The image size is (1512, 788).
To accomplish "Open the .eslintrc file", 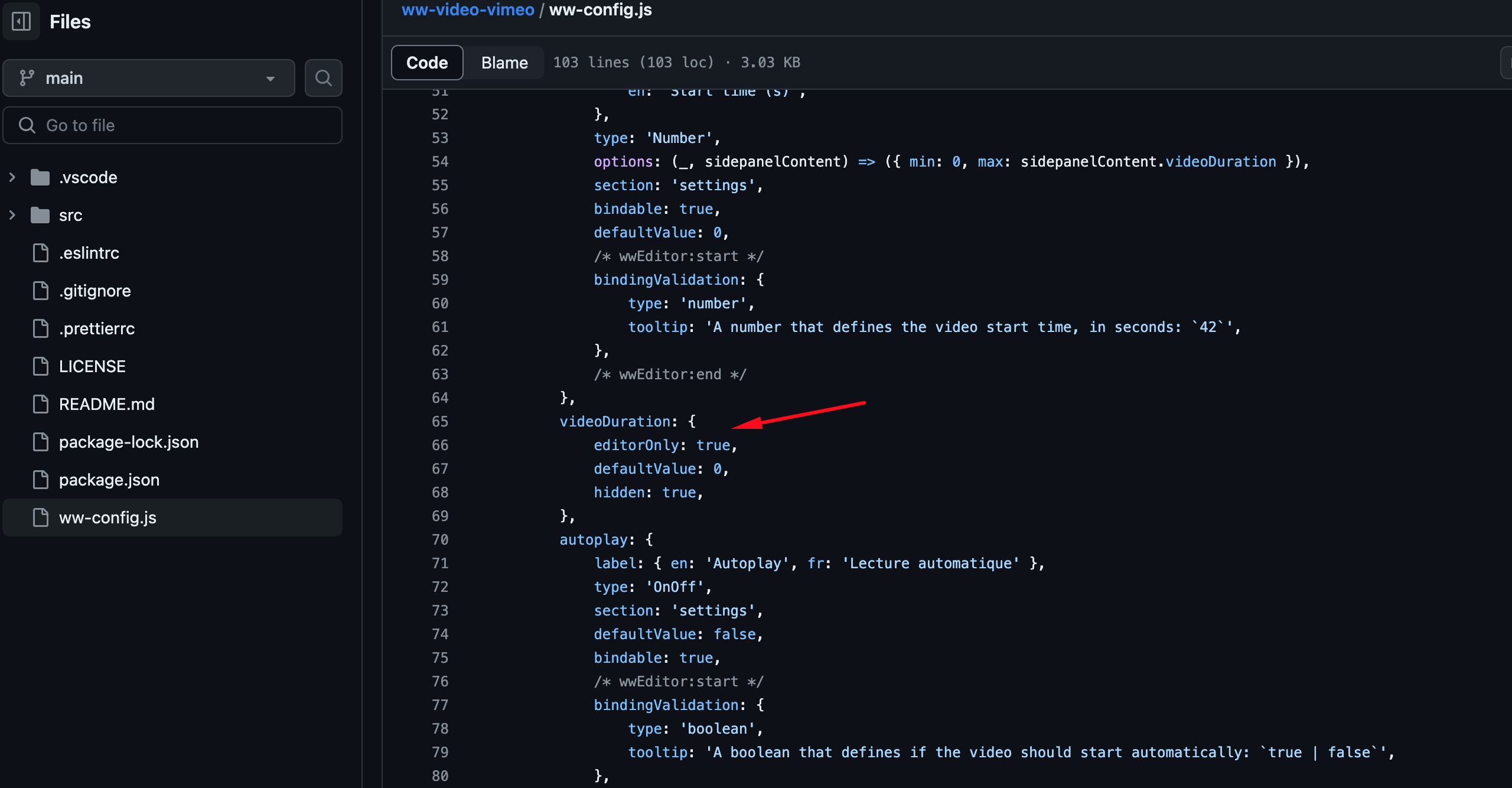I will point(89,253).
